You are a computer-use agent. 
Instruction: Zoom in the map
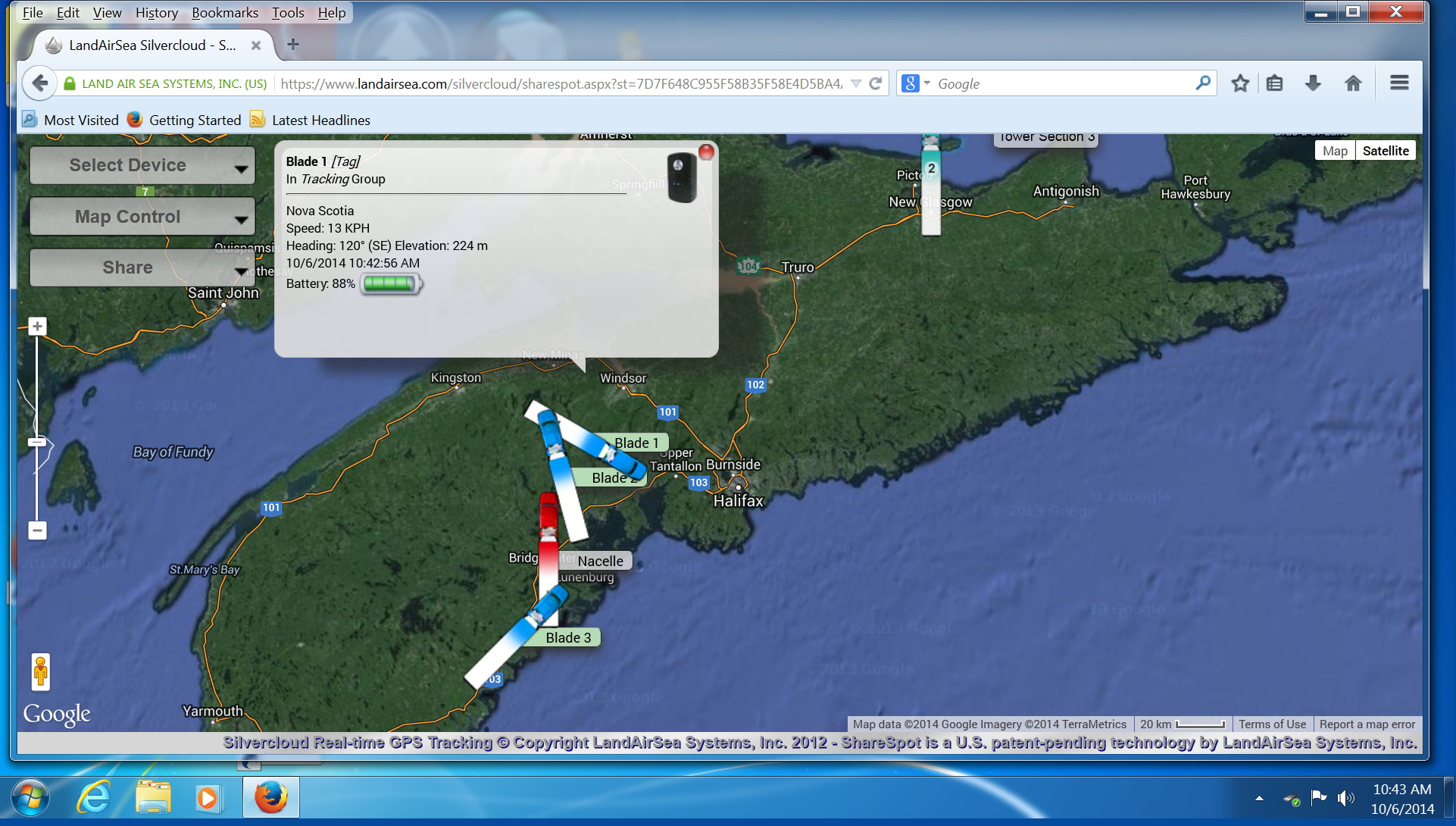[37, 327]
